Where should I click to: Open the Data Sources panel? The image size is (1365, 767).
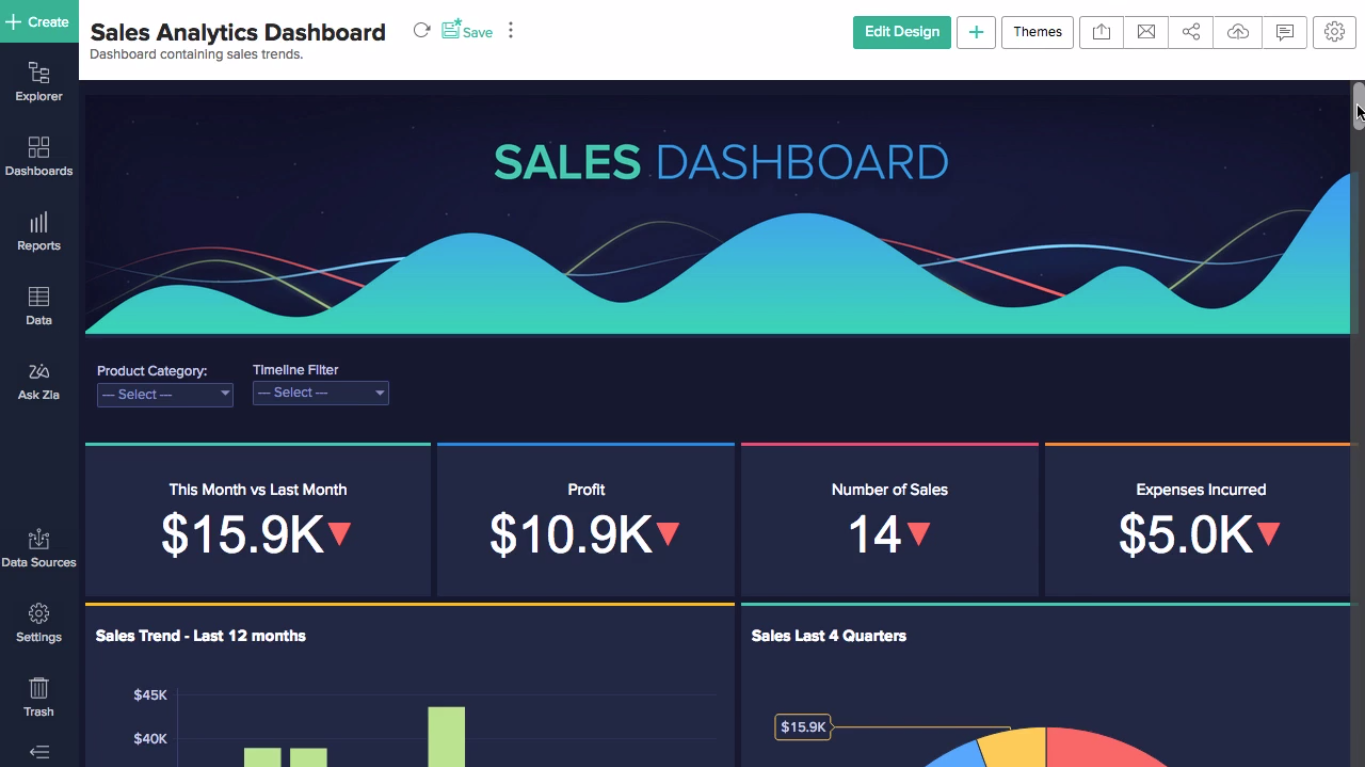[38, 546]
